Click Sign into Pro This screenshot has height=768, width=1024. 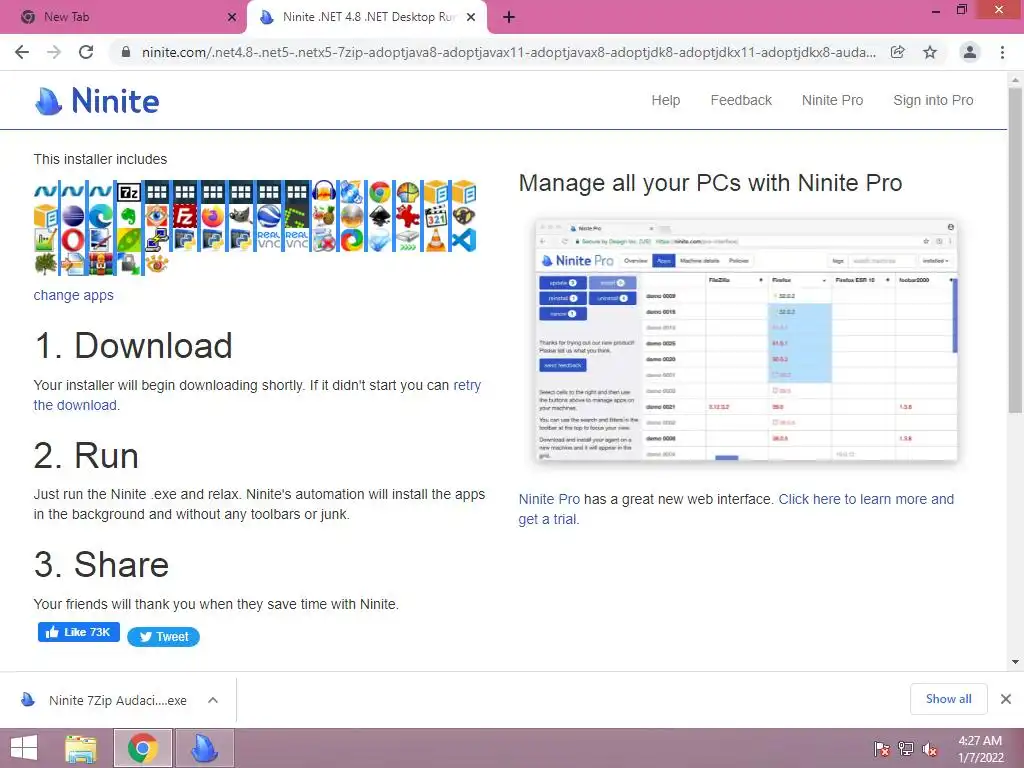[933, 100]
